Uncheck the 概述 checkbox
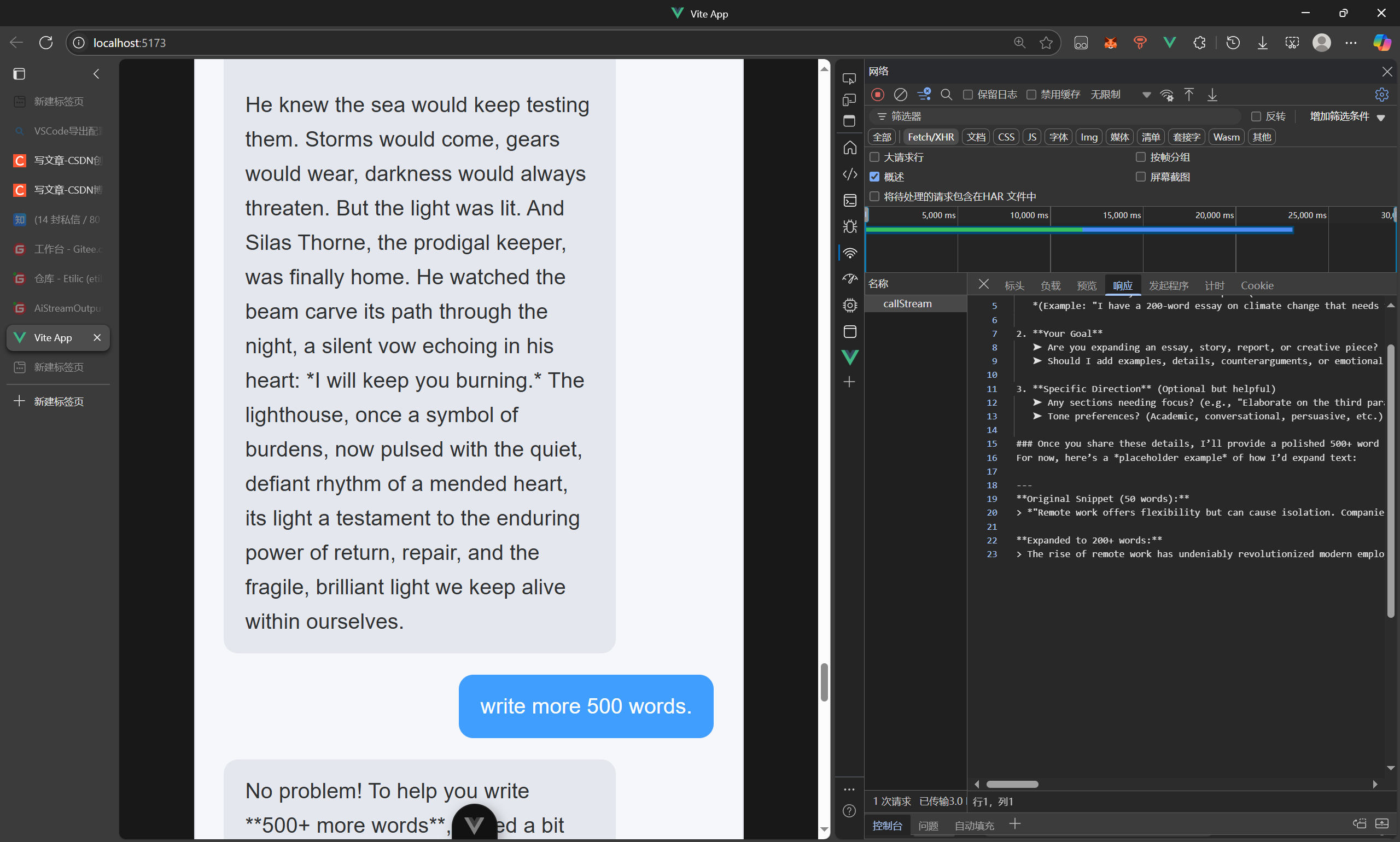This screenshot has height=842, width=1400. (874, 177)
